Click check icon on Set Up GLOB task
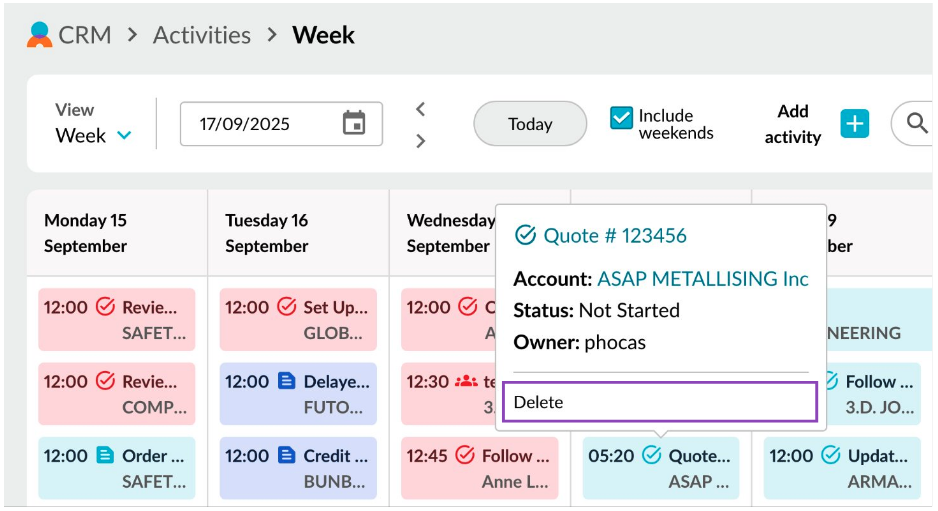This screenshot has width=938, height=511. coord(287,307)
